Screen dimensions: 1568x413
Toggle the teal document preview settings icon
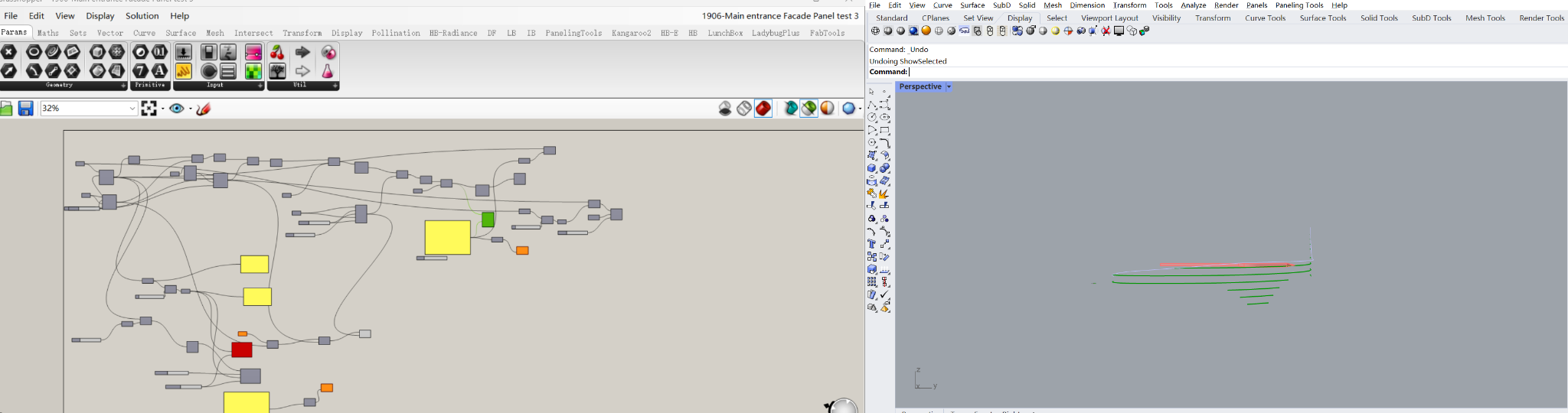791,109
